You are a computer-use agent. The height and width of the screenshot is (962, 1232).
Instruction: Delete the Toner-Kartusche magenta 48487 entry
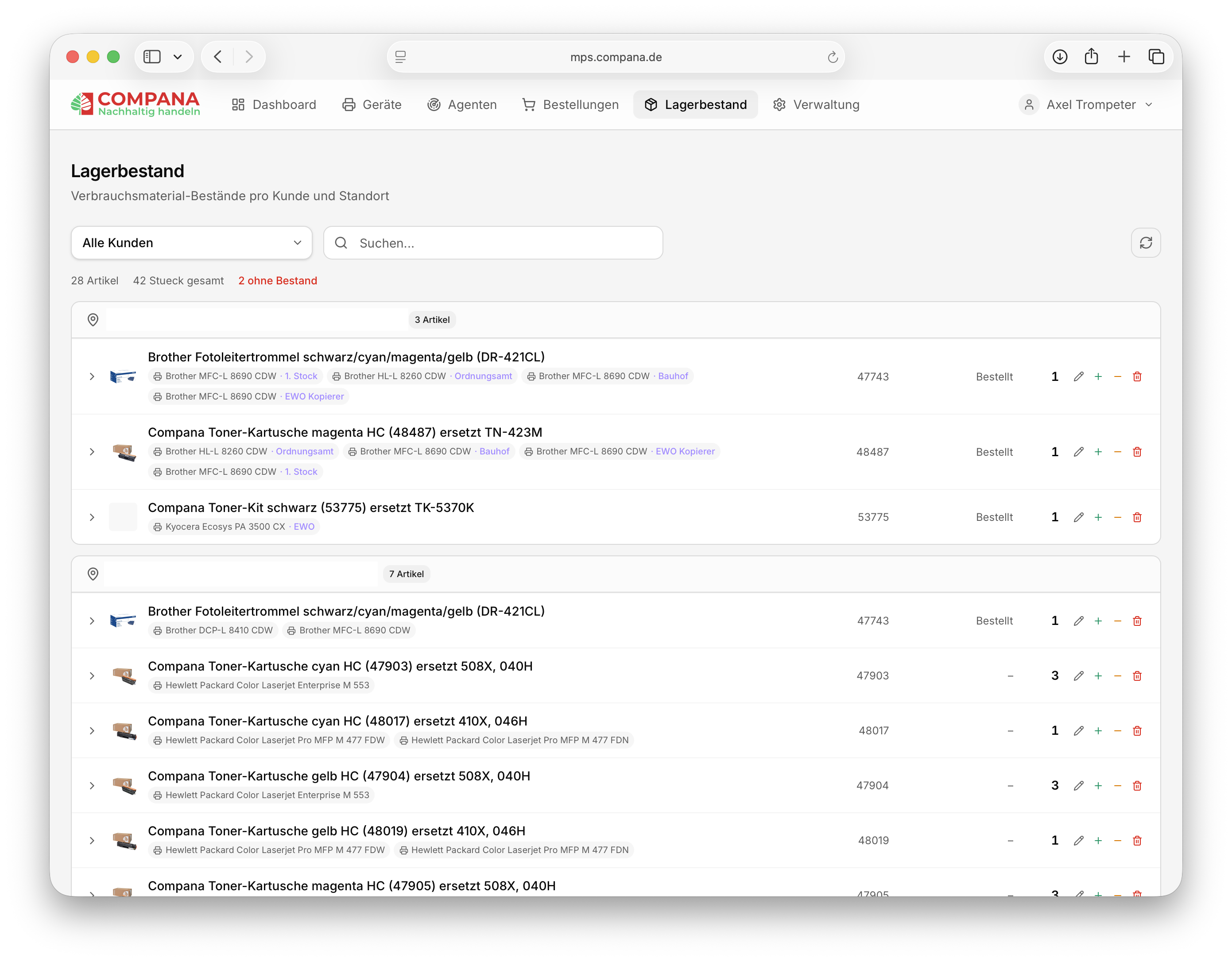[1137, 452]
